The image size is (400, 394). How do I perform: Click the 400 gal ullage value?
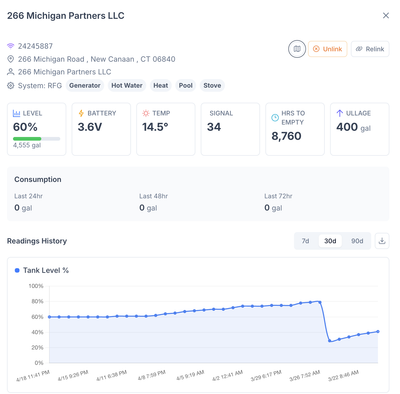354,127
